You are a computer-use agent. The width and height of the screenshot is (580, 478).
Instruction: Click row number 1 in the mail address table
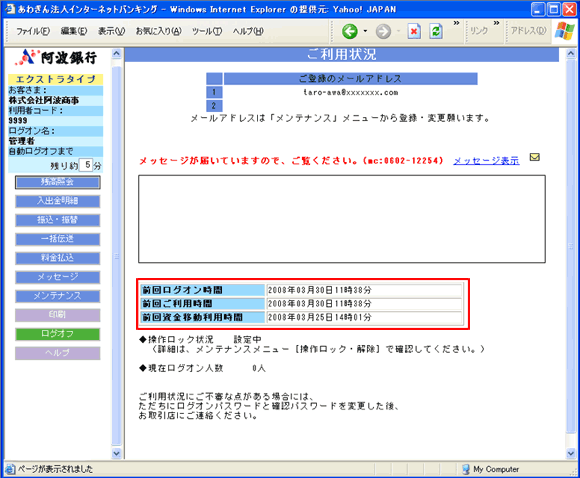coord(214,92)
